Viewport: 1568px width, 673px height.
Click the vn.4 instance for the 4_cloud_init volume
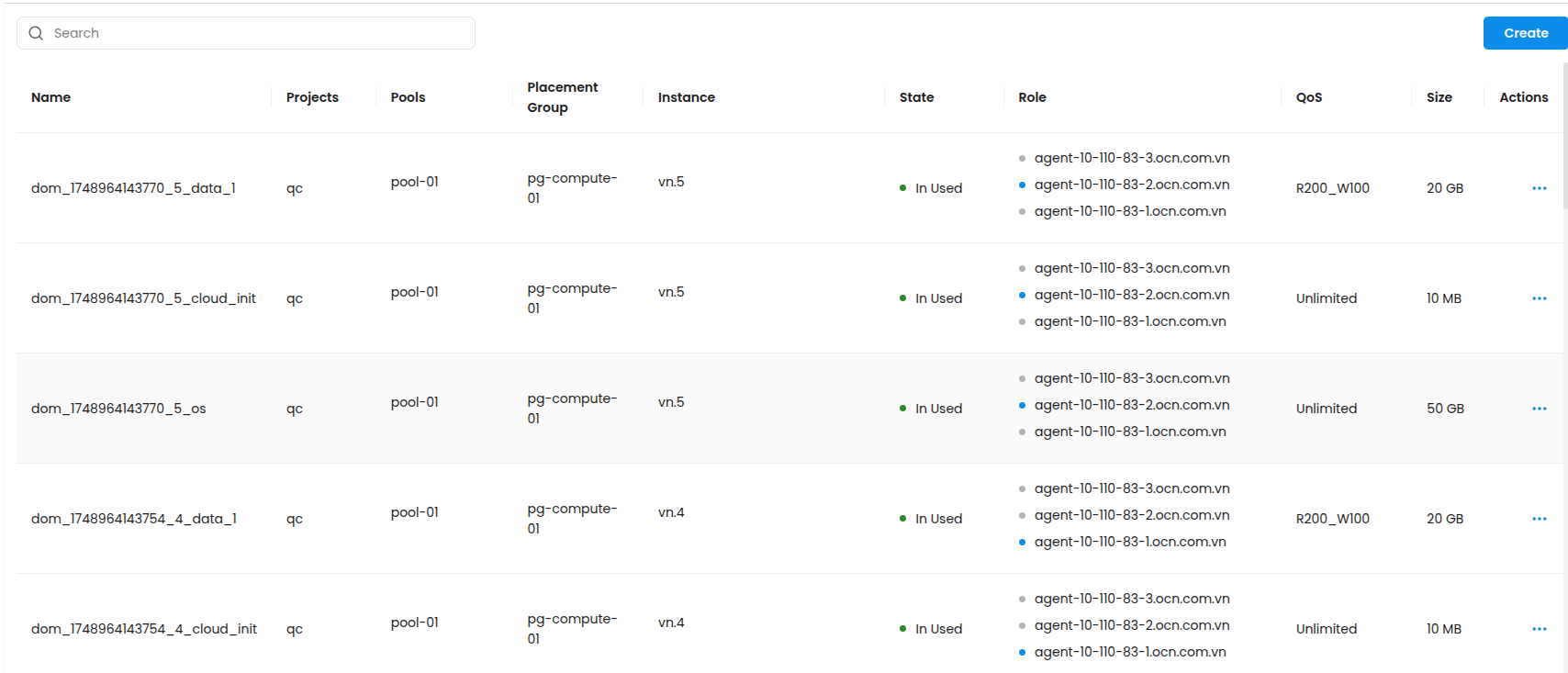click(671, 623)
